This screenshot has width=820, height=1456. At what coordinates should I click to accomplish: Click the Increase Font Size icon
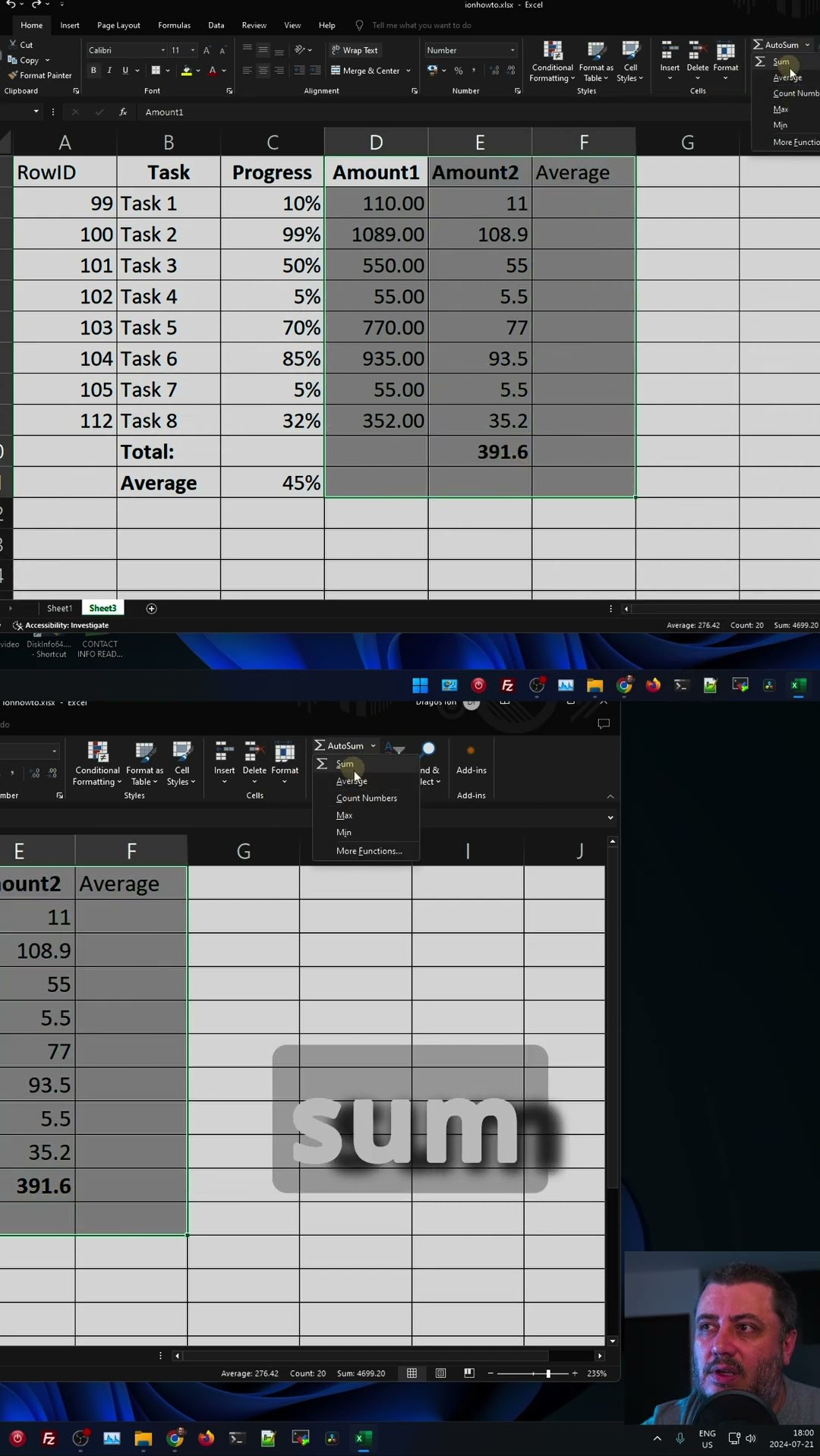click(207, 50)
